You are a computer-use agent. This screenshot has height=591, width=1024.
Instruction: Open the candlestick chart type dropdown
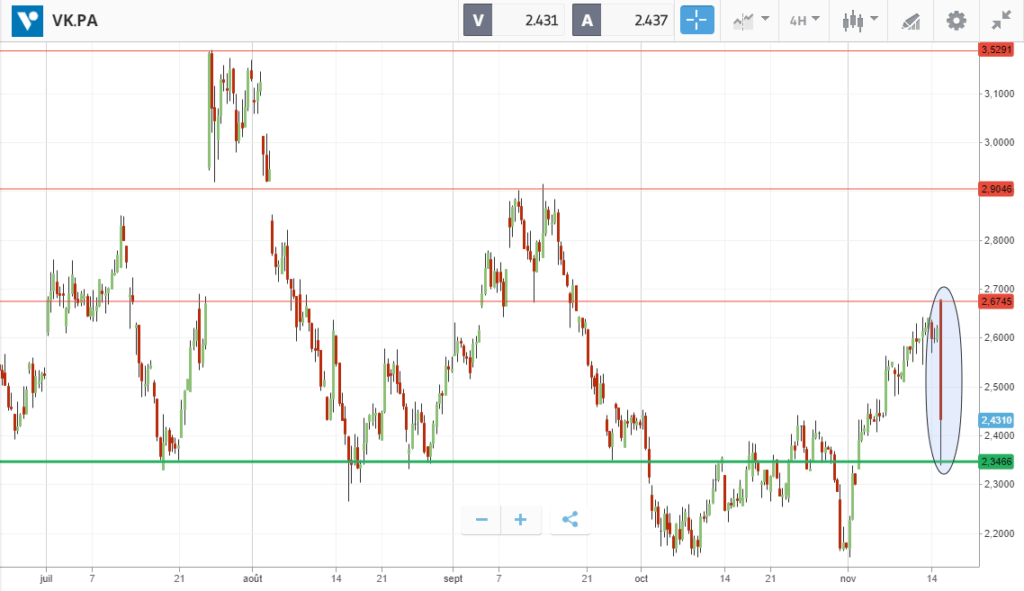(x=859, y=21)
